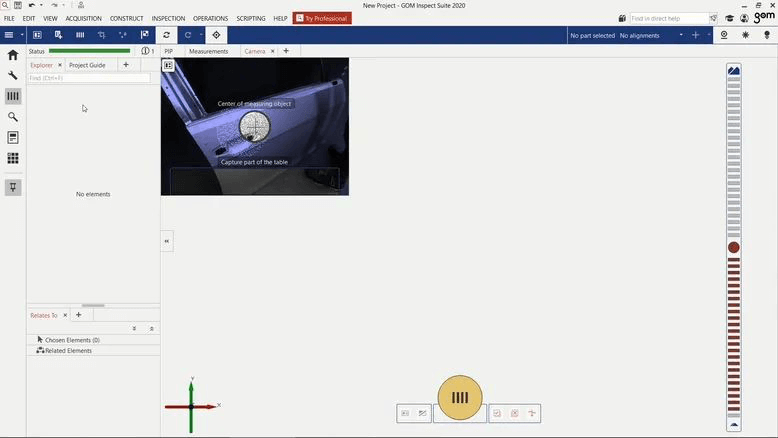The image size is (778, 438).
Task: Open the OPERATIONS menu
Action: pos(210,18)
